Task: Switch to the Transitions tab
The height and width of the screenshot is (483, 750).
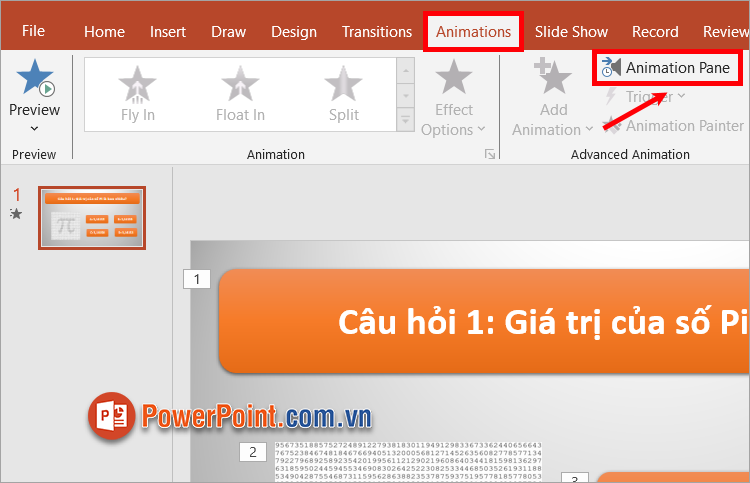Action: click(377, 32)
